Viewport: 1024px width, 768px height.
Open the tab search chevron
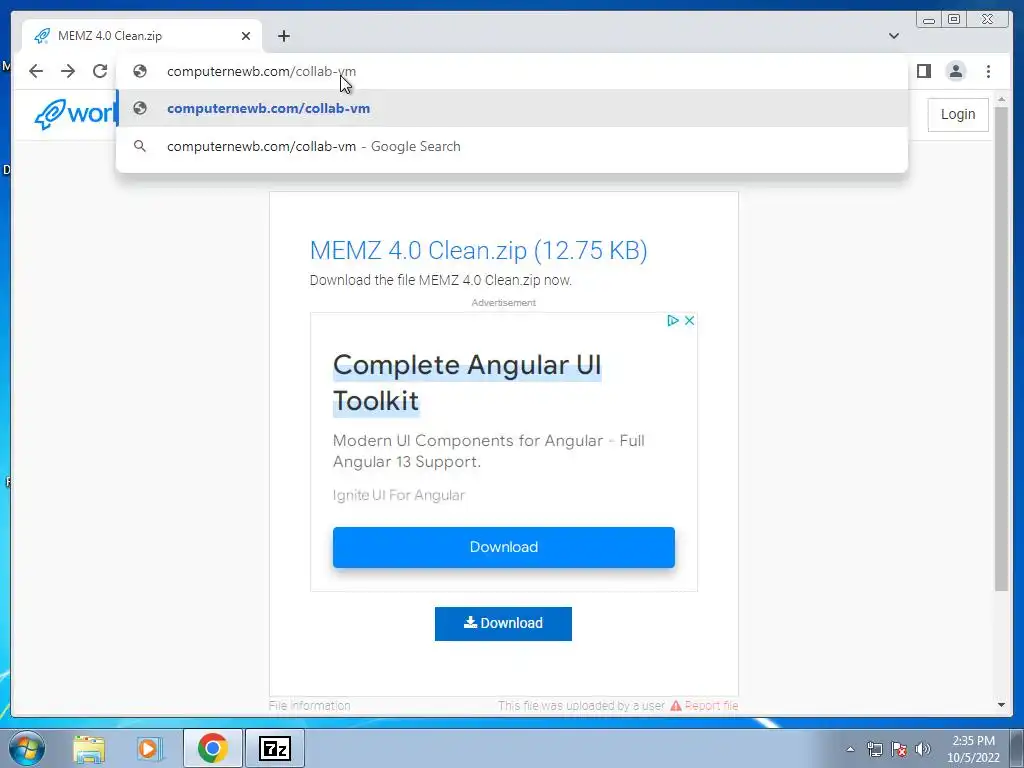point(894,36)
